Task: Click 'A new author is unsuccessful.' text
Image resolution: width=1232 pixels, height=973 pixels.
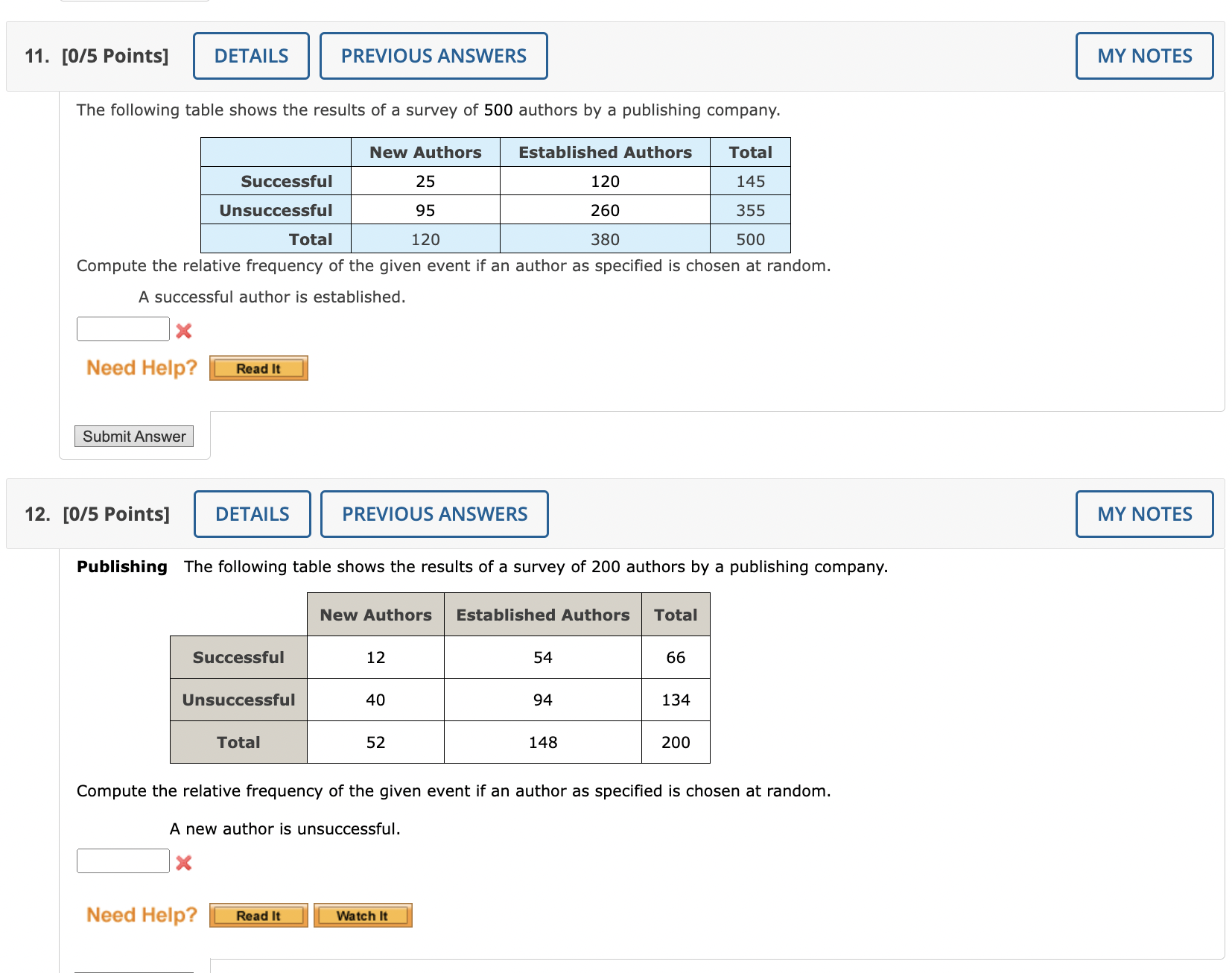Action: (x=285, y=828)
